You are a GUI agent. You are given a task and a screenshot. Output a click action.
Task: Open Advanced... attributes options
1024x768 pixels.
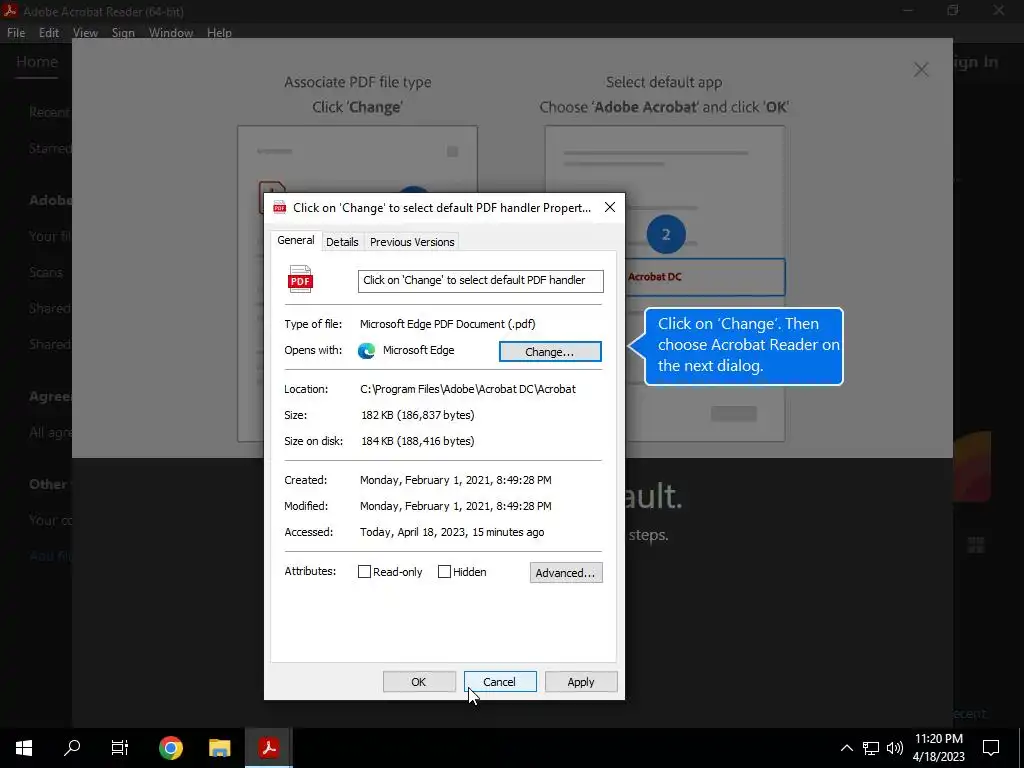coord(566,573)
